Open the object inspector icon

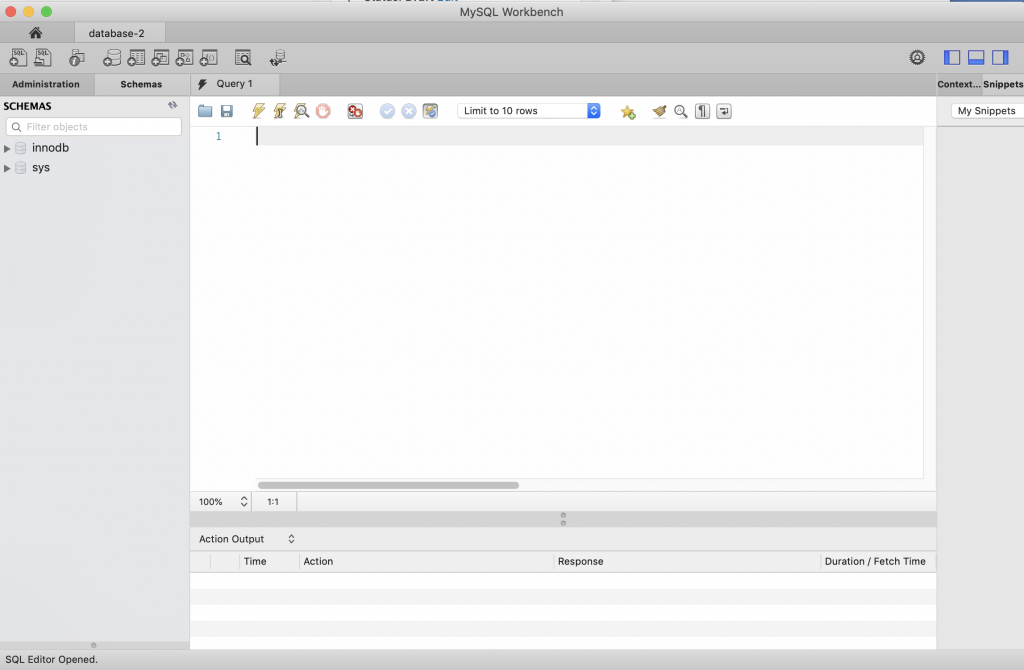77,58
